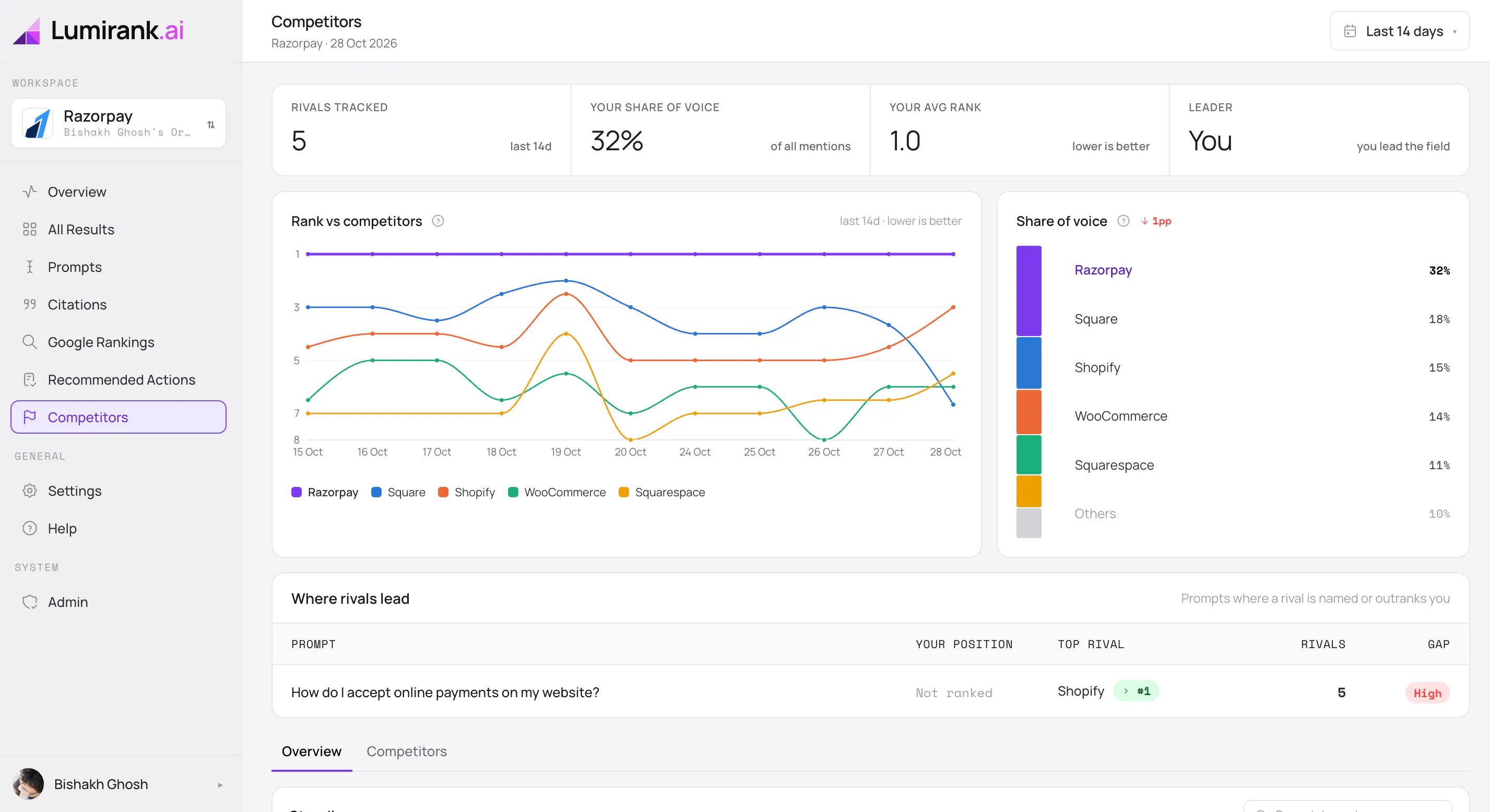Open the Last 14 days dropdown
The width and height of the screenshot is (1490, 812).
pos(1399,31)
